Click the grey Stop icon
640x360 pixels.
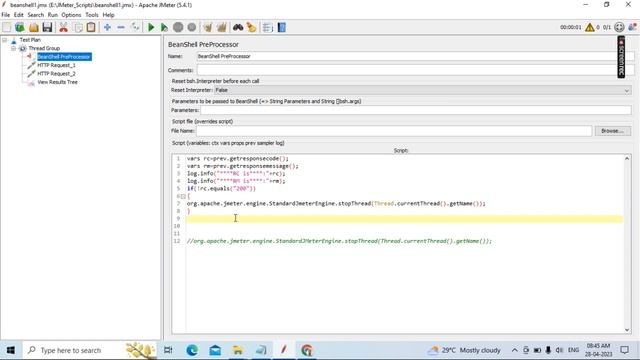pyautogui.click(x=178, y=27)
